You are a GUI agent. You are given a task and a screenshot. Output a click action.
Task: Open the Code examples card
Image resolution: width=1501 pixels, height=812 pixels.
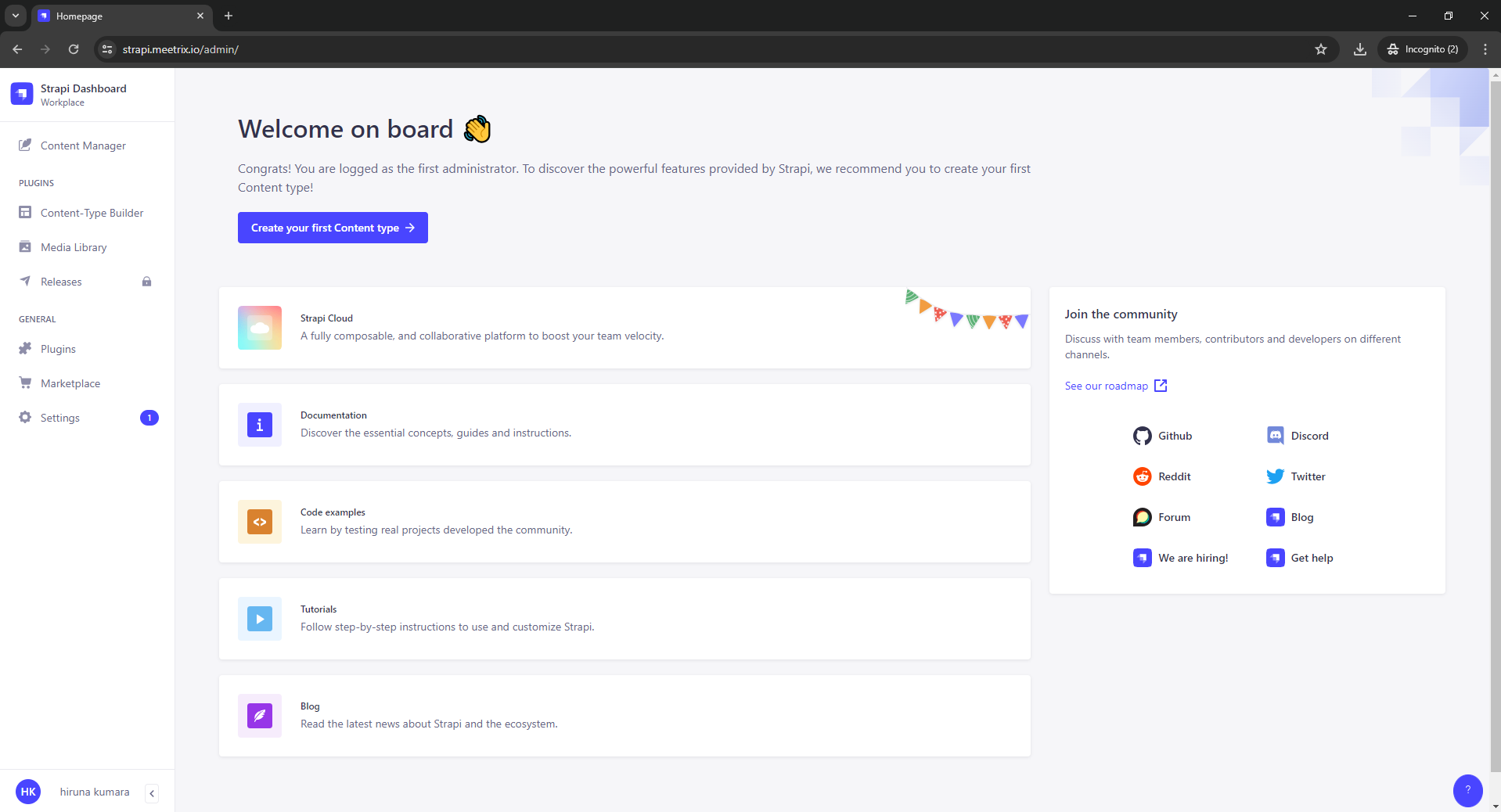coord(625,522)
